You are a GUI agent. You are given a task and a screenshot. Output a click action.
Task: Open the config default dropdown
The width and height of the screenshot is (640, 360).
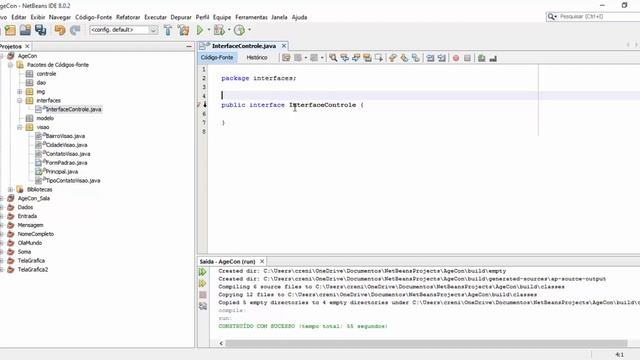tap(153, 30)
